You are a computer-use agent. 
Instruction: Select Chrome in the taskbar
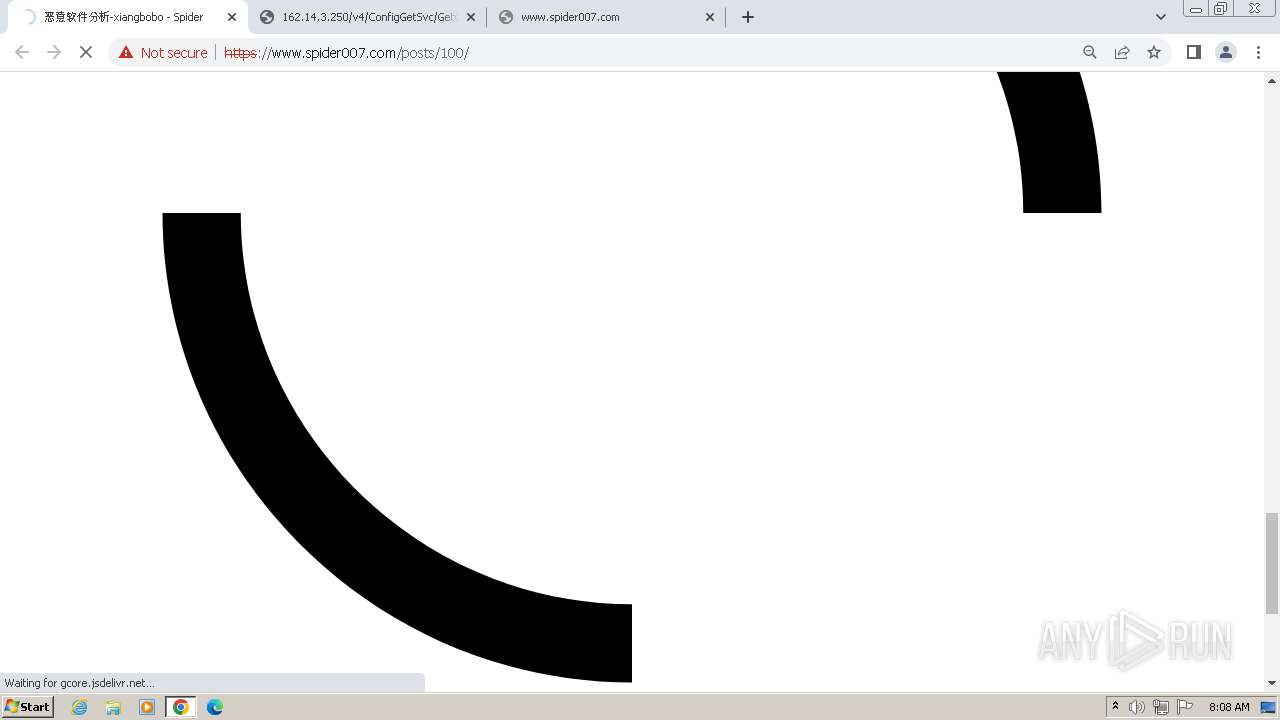[x=181, y=707]
